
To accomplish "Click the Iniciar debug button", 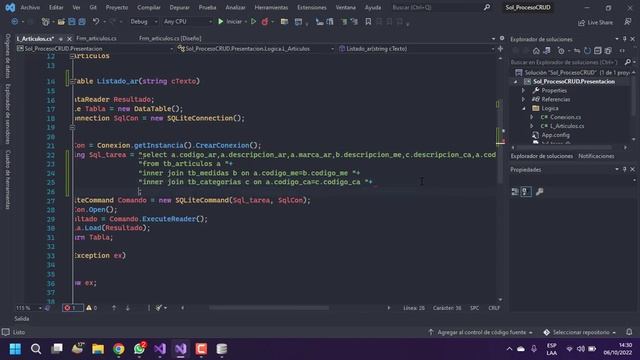I will (230, 22).
